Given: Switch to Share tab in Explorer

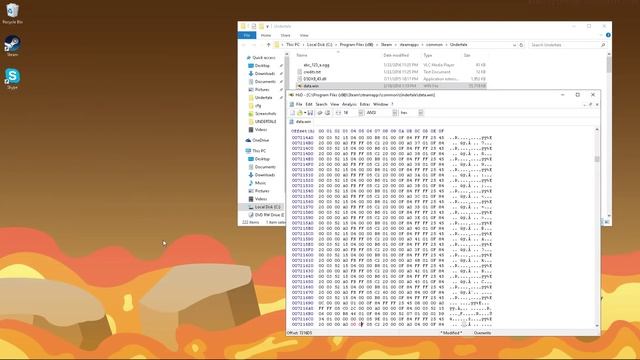Looking at the screenshot, I should coord(285,36).
